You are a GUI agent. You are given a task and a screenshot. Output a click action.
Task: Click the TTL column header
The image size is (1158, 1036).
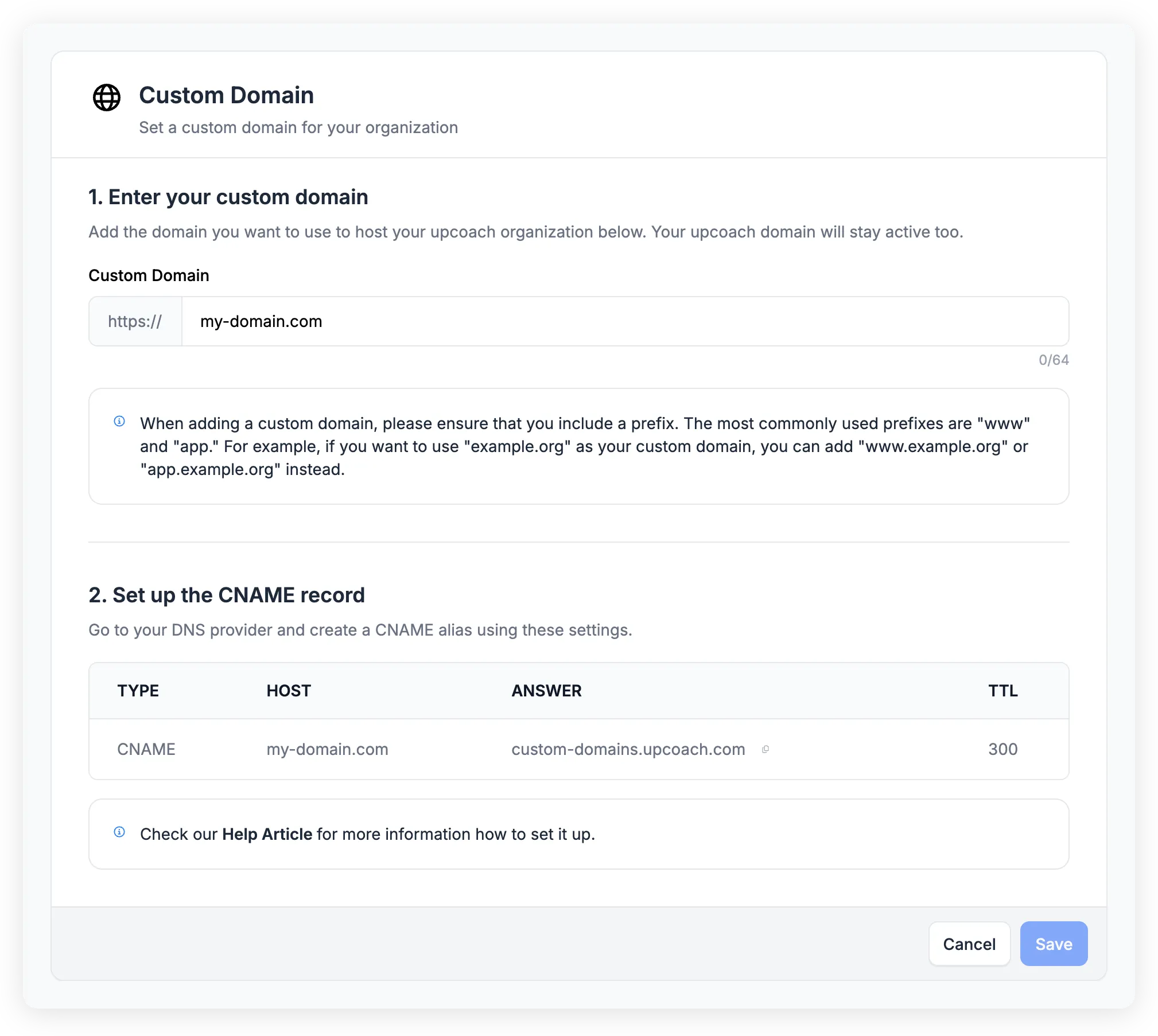1001,691
